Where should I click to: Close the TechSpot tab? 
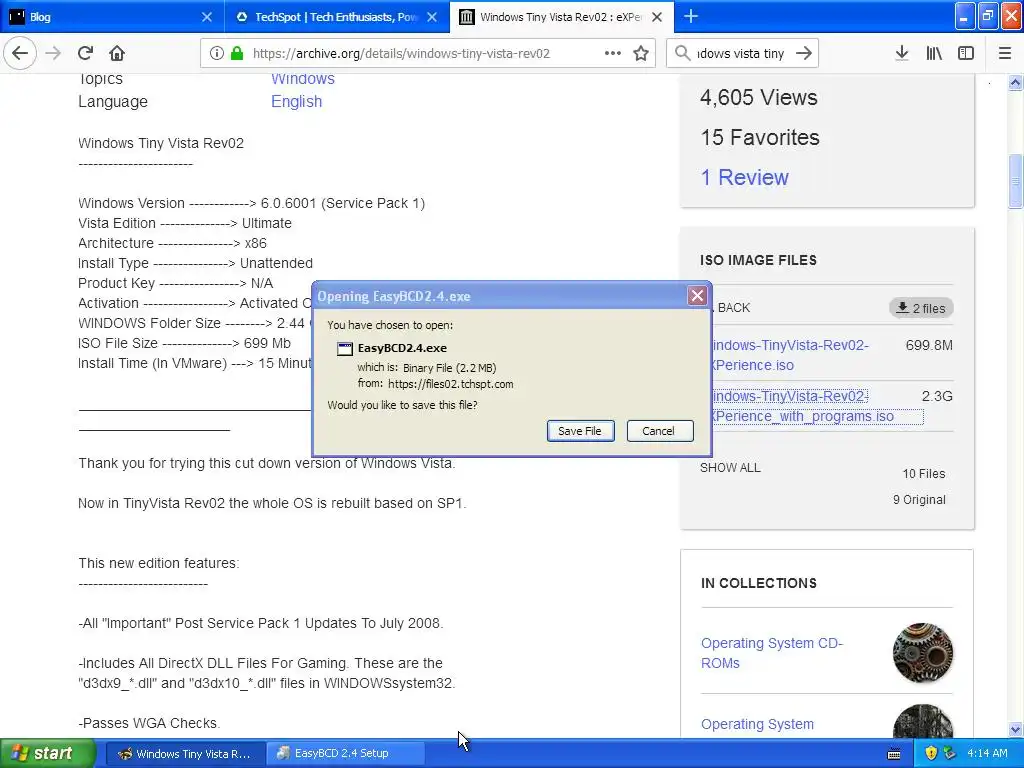[432, 17]
